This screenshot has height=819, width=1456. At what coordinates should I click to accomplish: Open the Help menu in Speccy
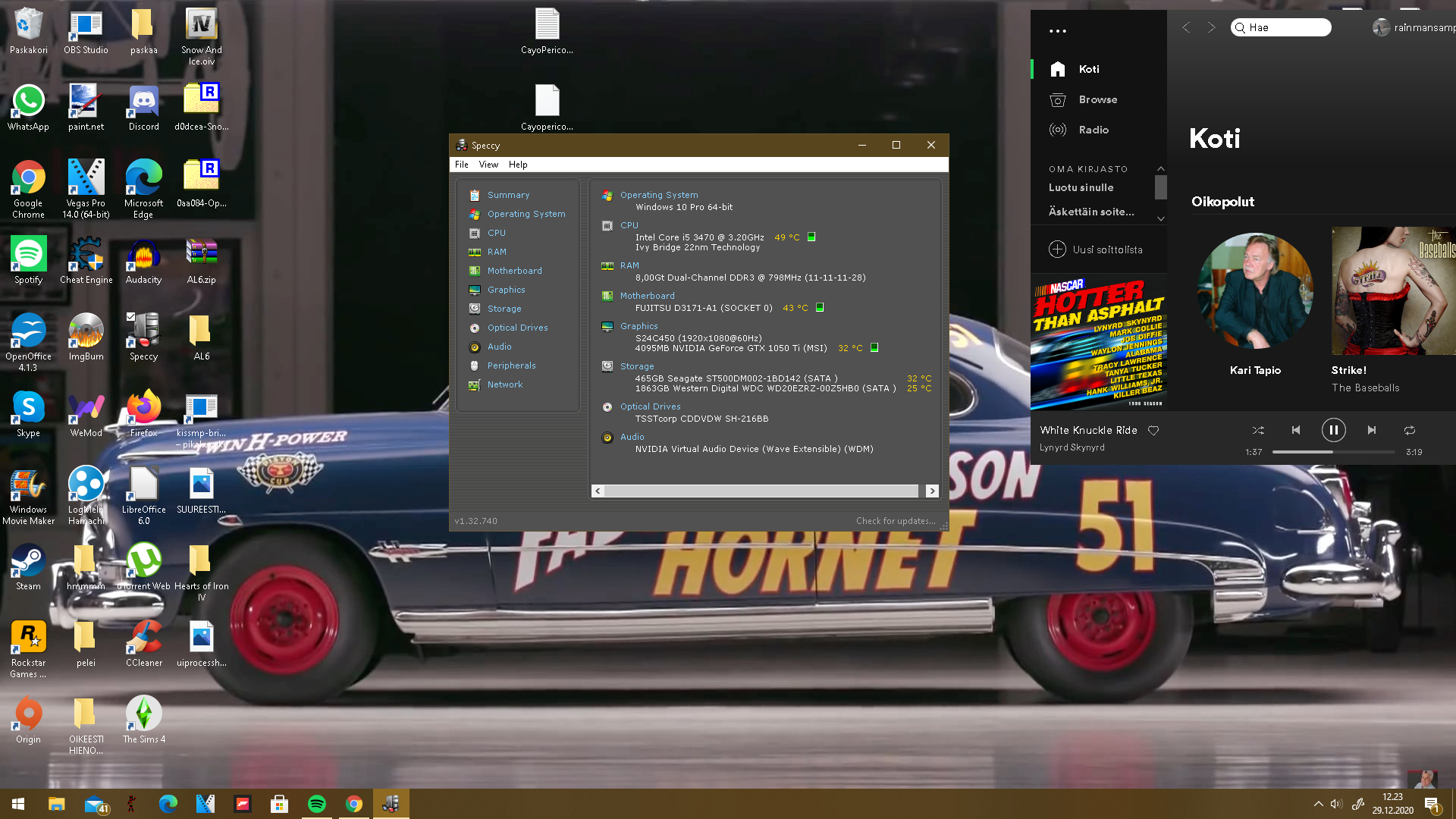pos(518,165)
